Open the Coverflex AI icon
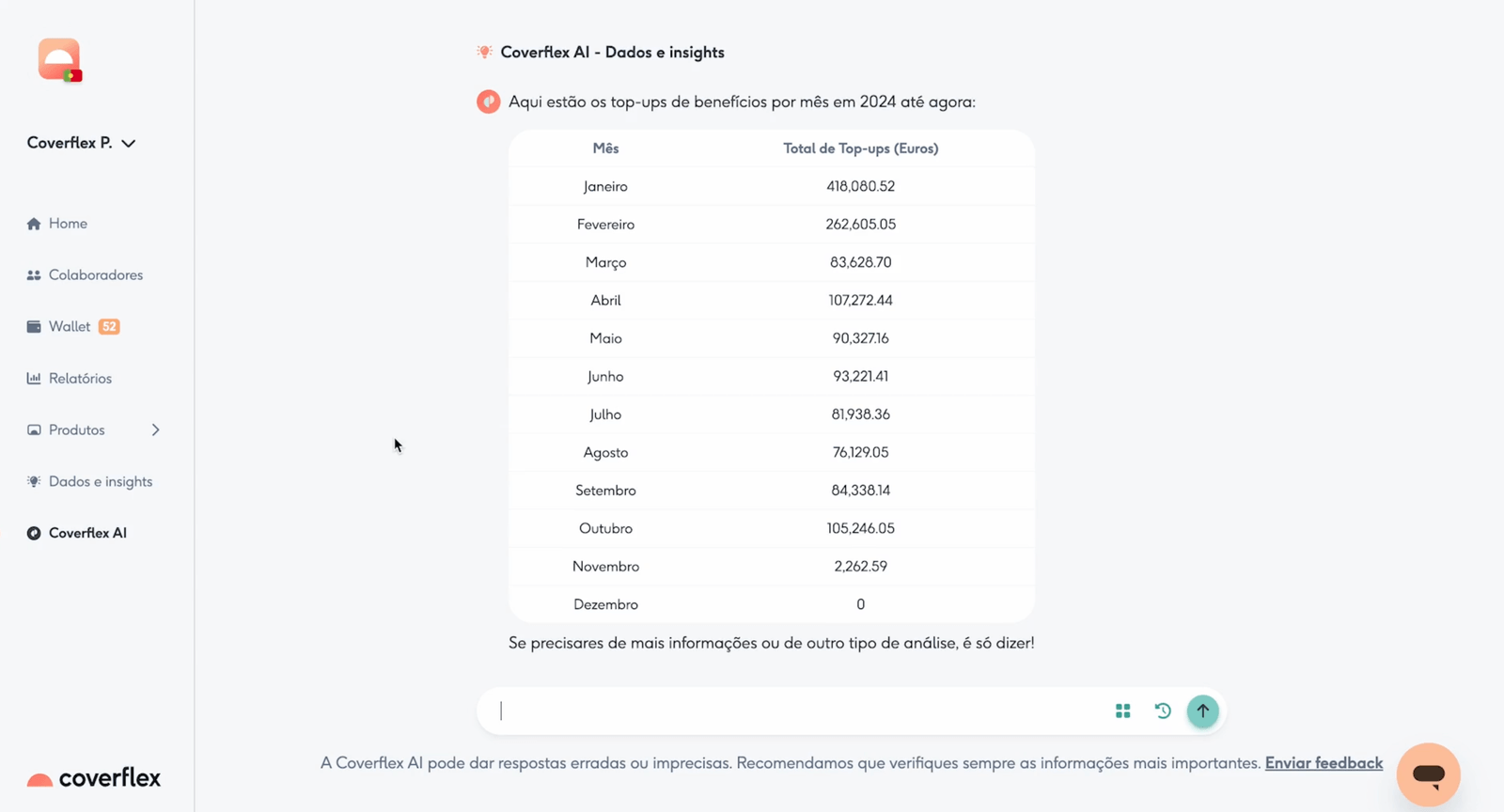Screen dimensions: 1504x812 coord(33,532)
